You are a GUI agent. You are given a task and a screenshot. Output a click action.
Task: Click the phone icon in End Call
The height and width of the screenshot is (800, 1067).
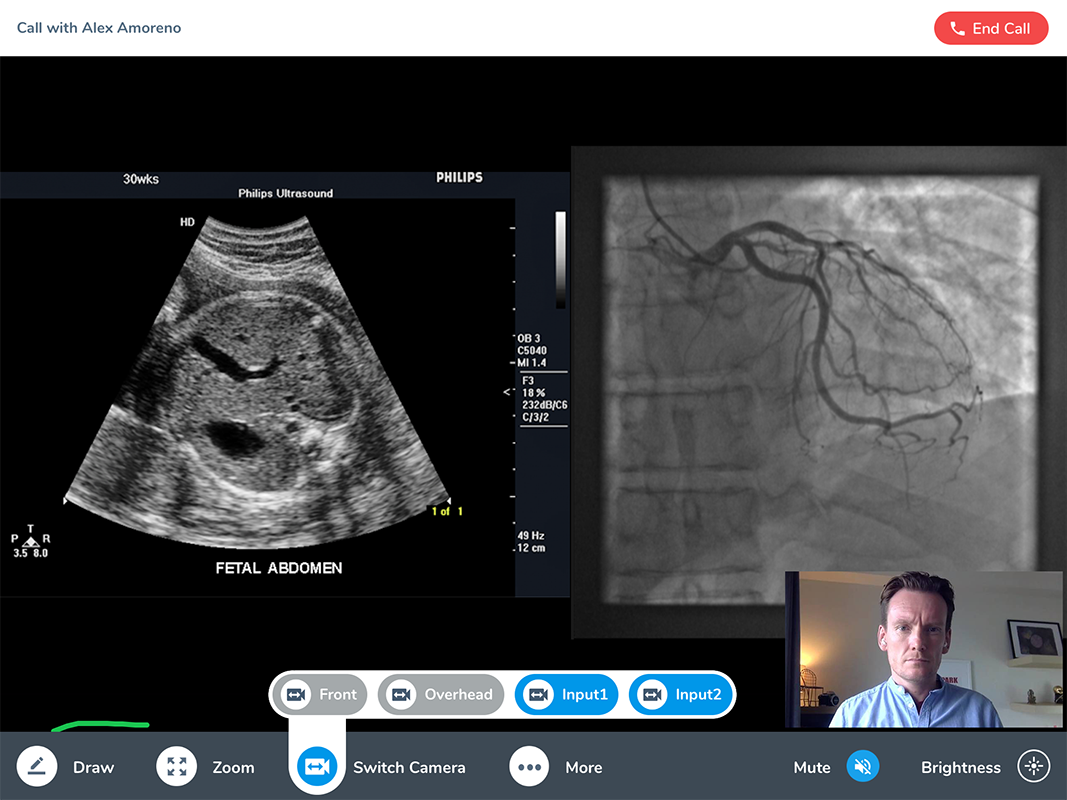pos(957,29)
